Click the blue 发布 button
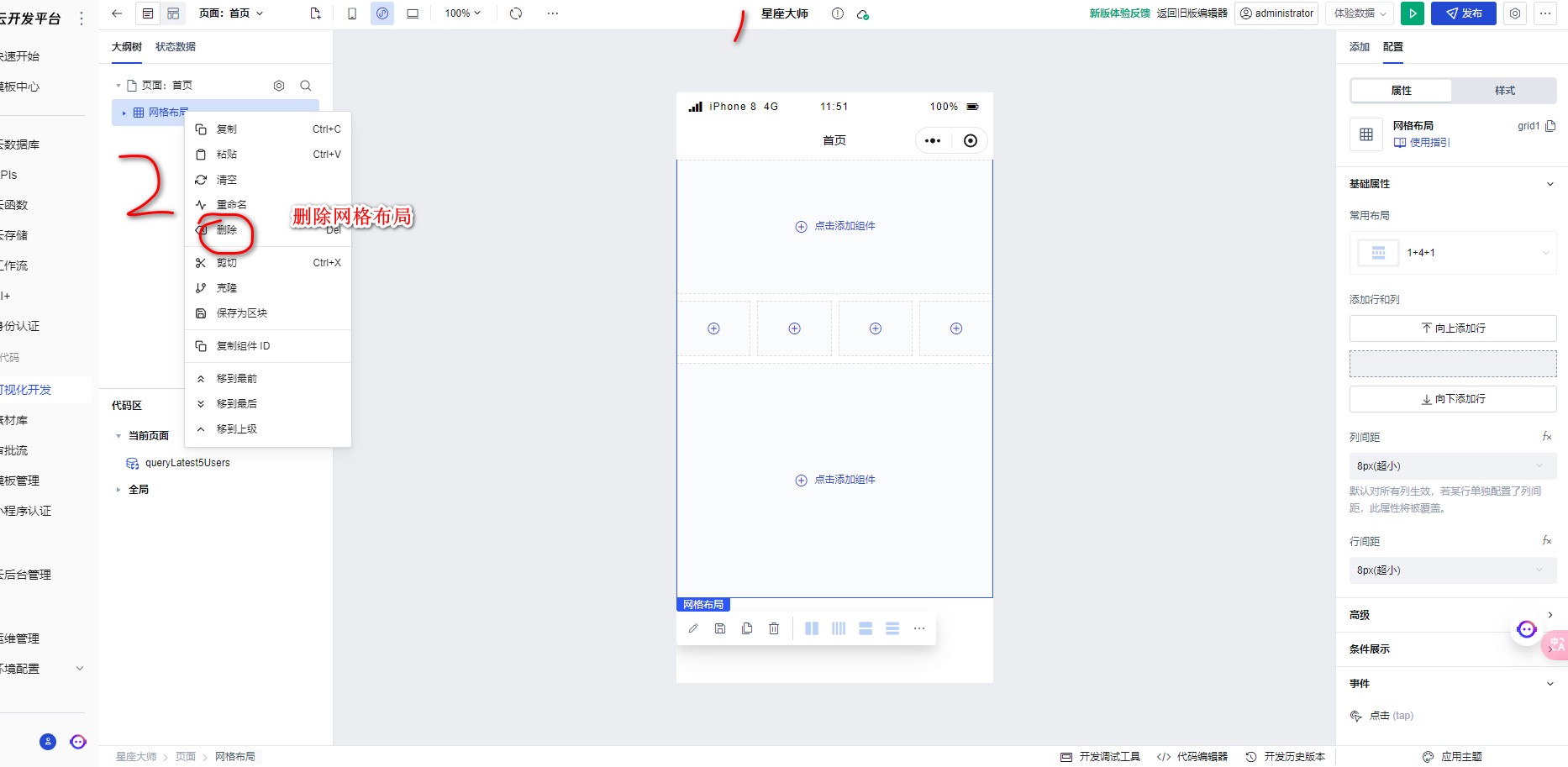The height and width of the screenshot is (767, 1568). pos(1464,13)
